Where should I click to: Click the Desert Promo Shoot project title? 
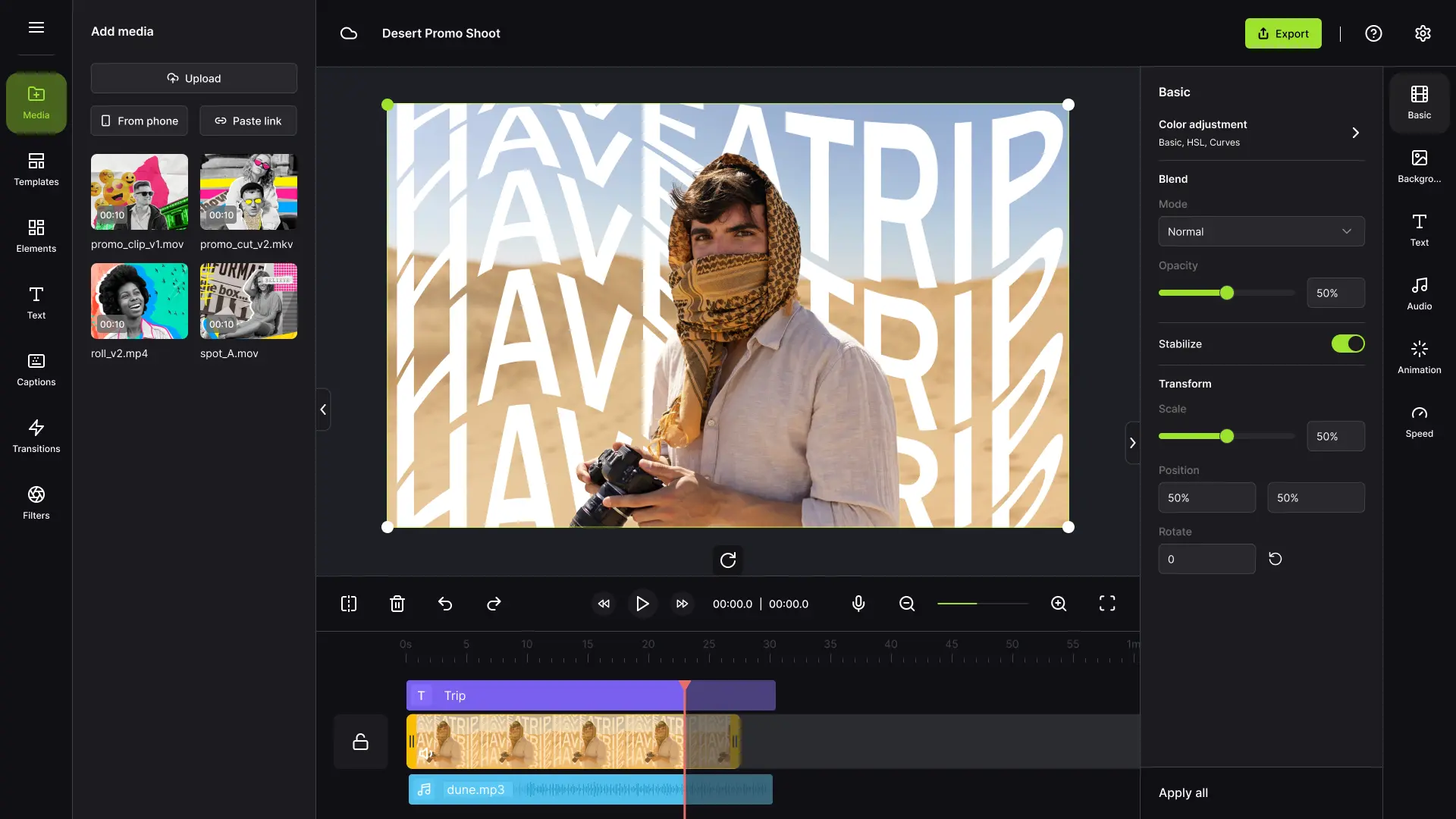pos(441,33)
